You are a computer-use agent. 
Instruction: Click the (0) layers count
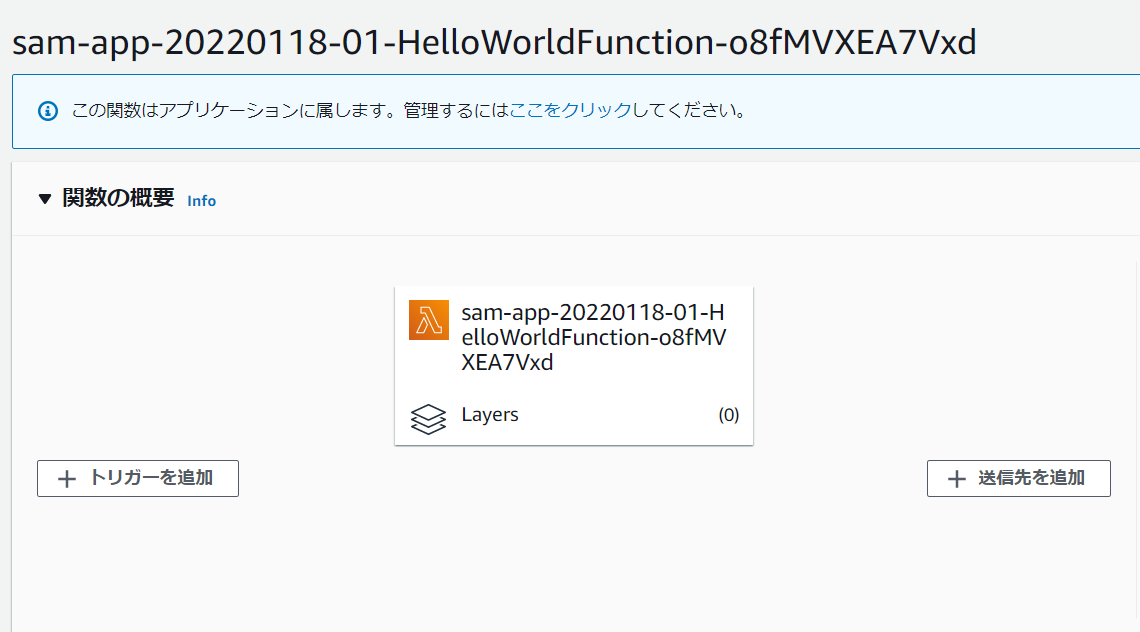(x=729, y=414)
